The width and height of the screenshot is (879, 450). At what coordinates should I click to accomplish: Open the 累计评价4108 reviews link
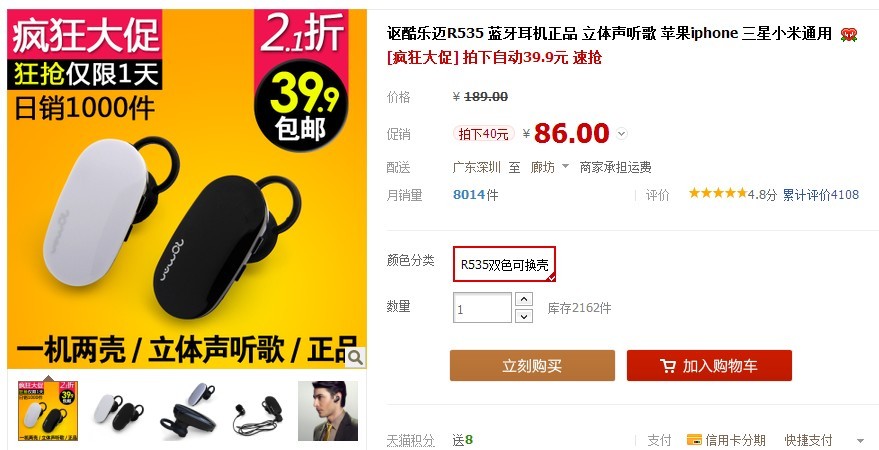pyautogui.click(x=821, y=194)
